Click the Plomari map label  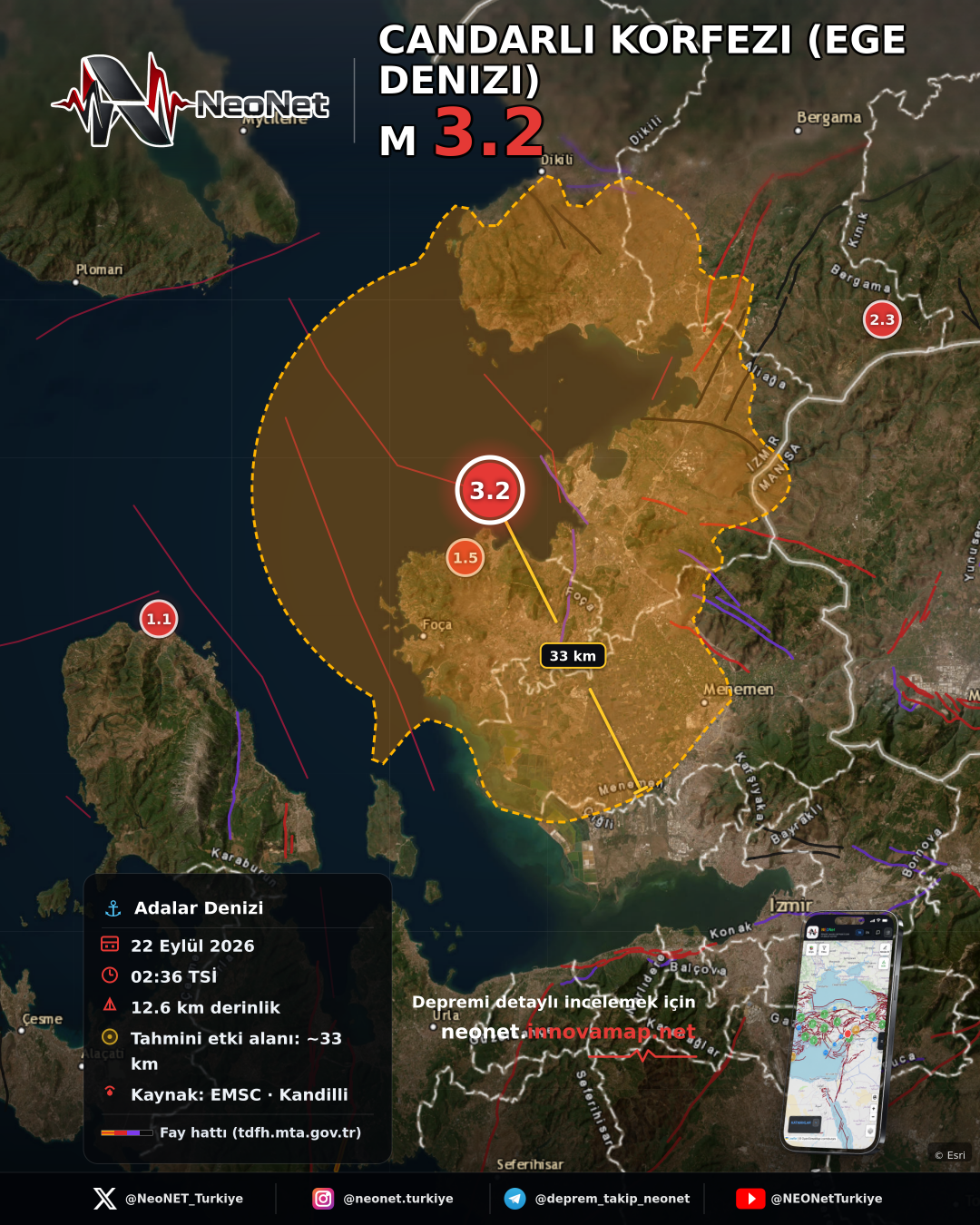[99, 269]
